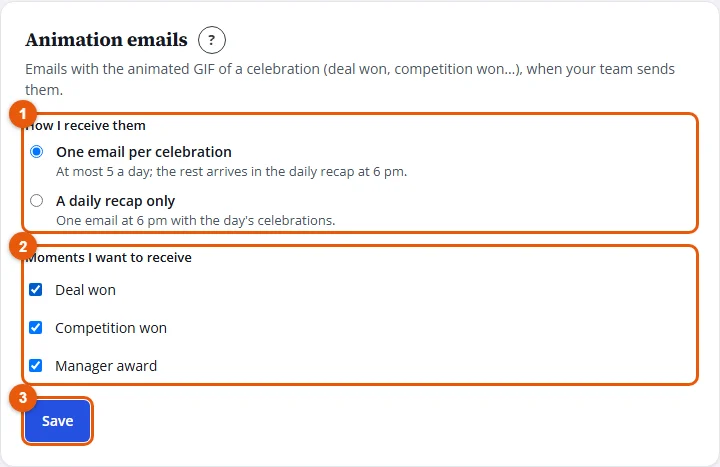Select the One email per celebration radio
Viewport: 720px width, 467px height.
point(36,152)
